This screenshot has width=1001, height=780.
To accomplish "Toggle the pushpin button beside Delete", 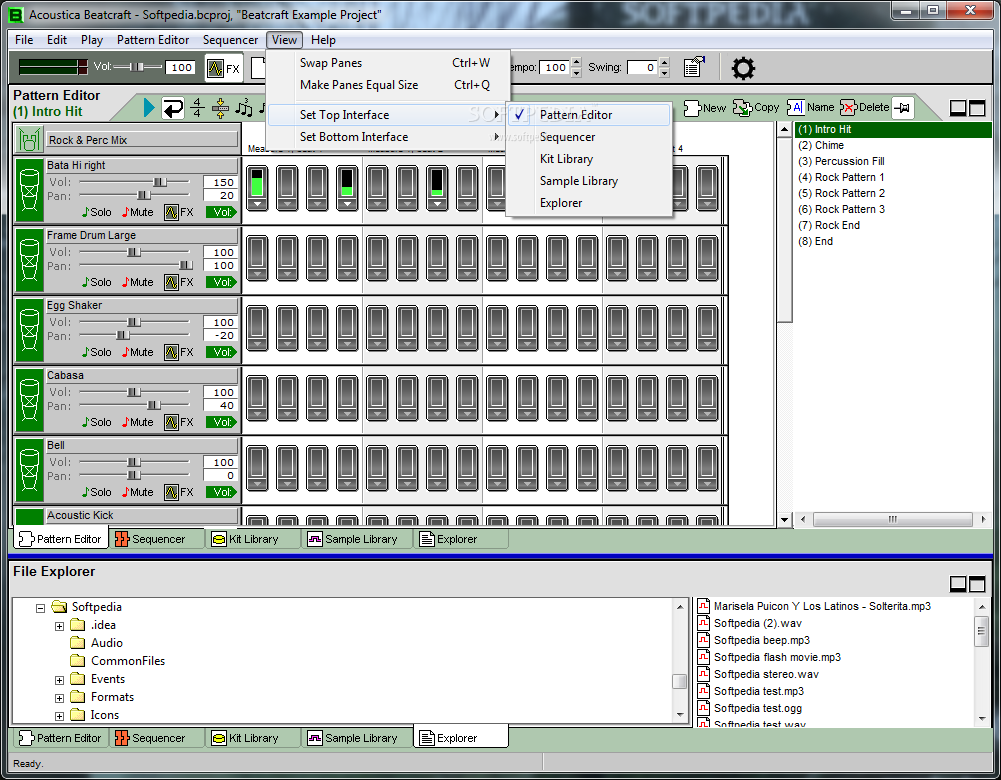I will click(903, 108).
